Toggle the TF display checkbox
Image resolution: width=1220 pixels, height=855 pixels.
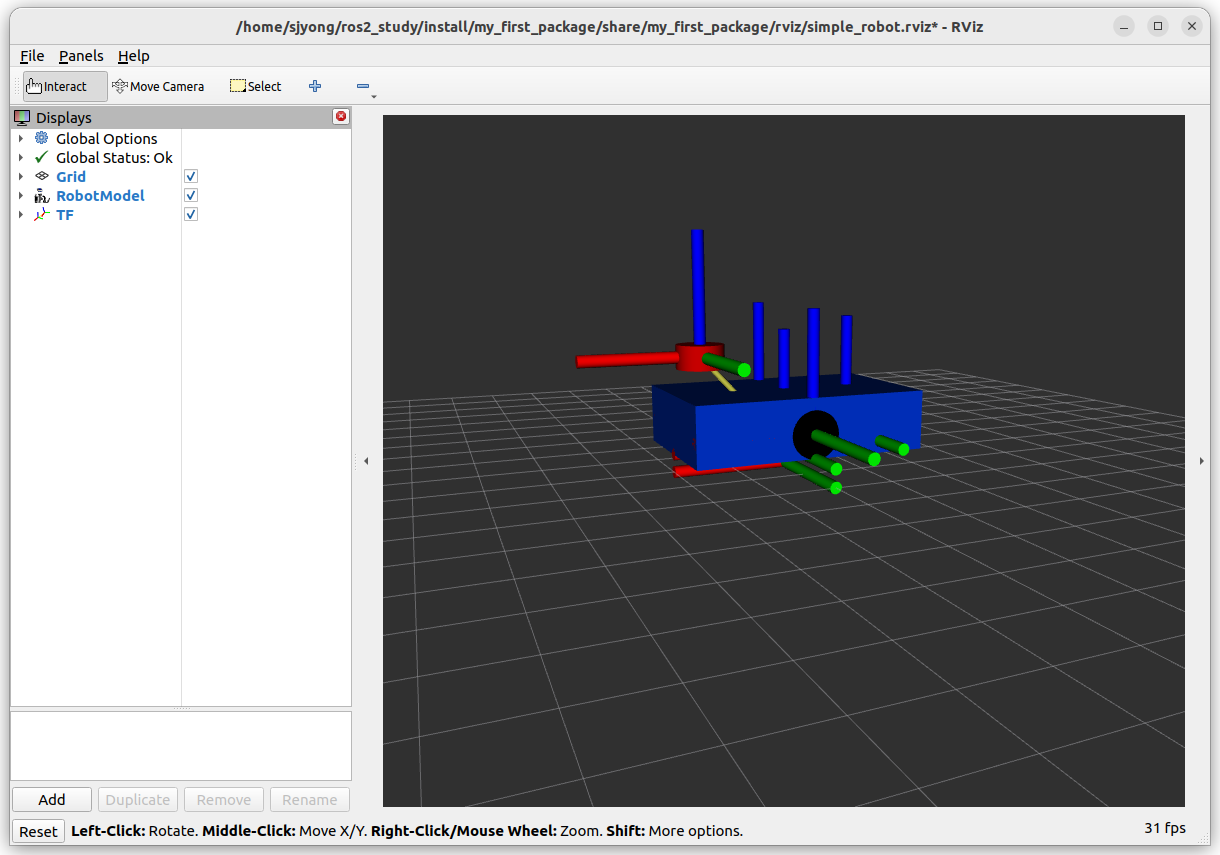[191, 214]
